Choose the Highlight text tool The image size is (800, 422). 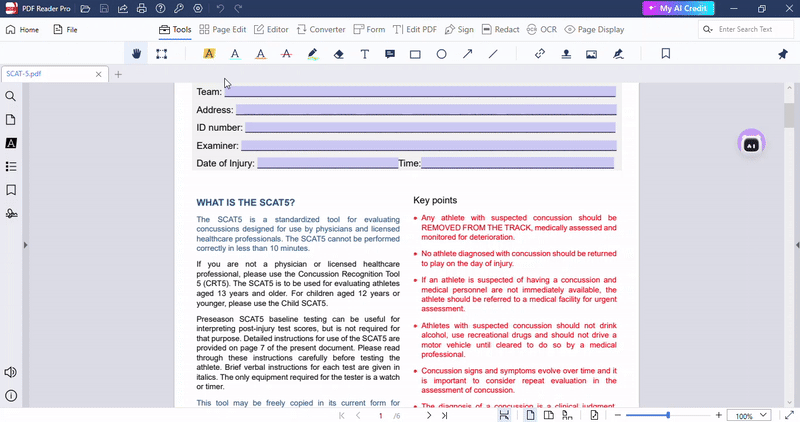209,54
